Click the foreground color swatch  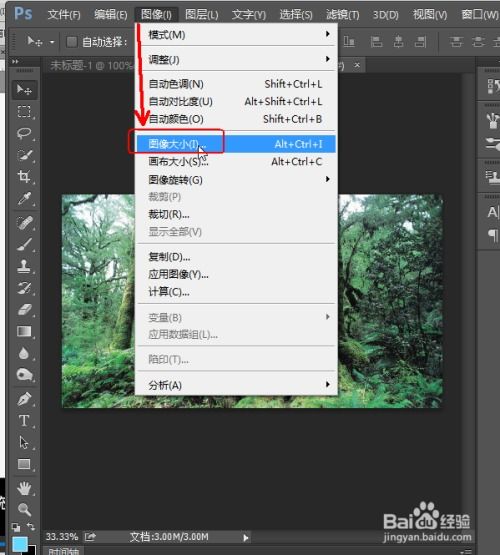coord(20,544)
